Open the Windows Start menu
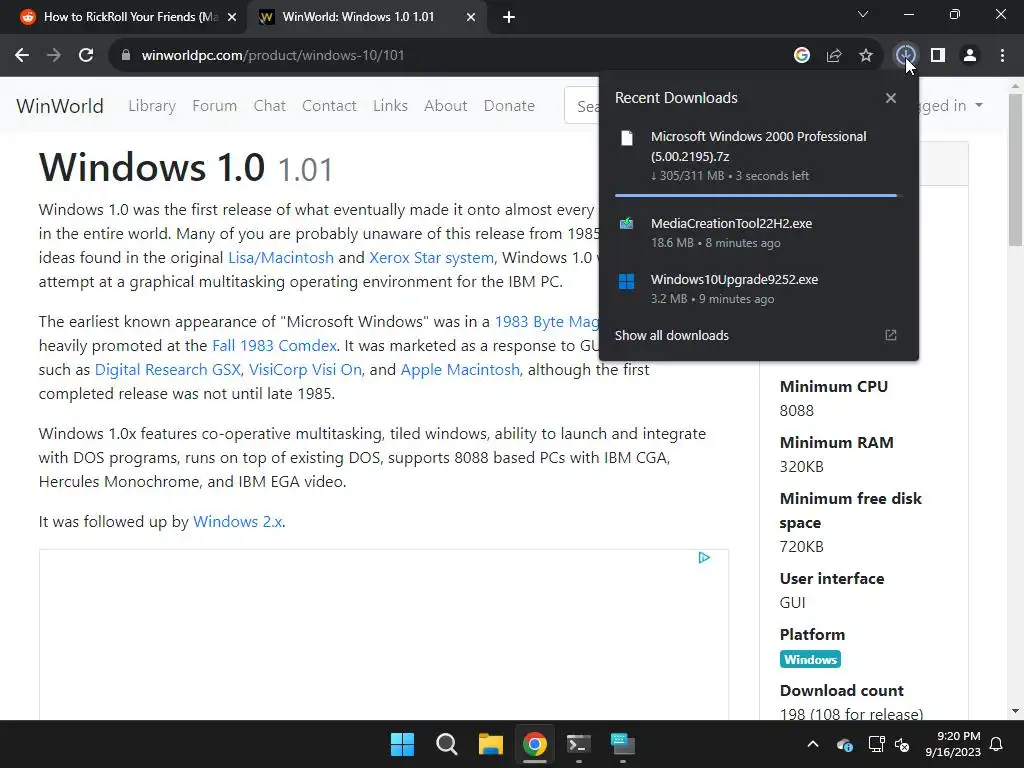This screenshot has width=1024, height=768. pos(402,744)
